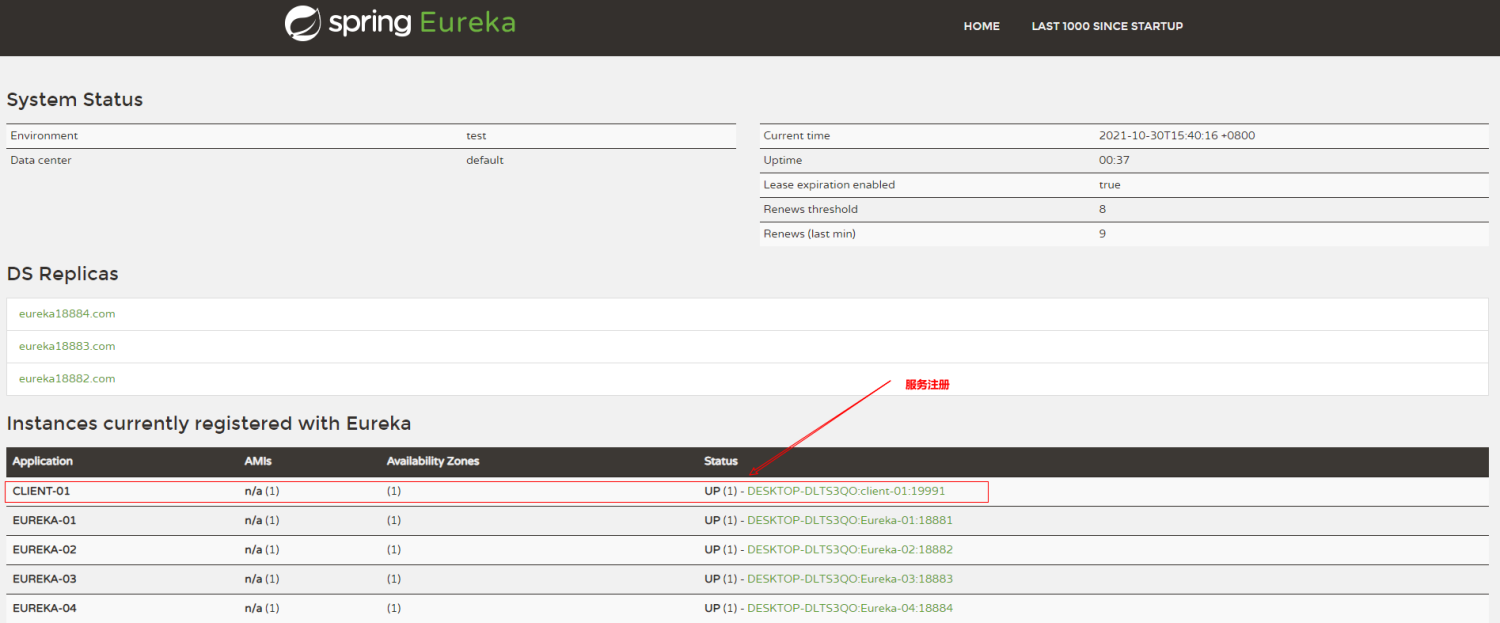Open instance link DESKTOP-DLTS3QO:Eureka-01:18881
The height and width of the screenshot is (623, 1500).
(850, 520)
